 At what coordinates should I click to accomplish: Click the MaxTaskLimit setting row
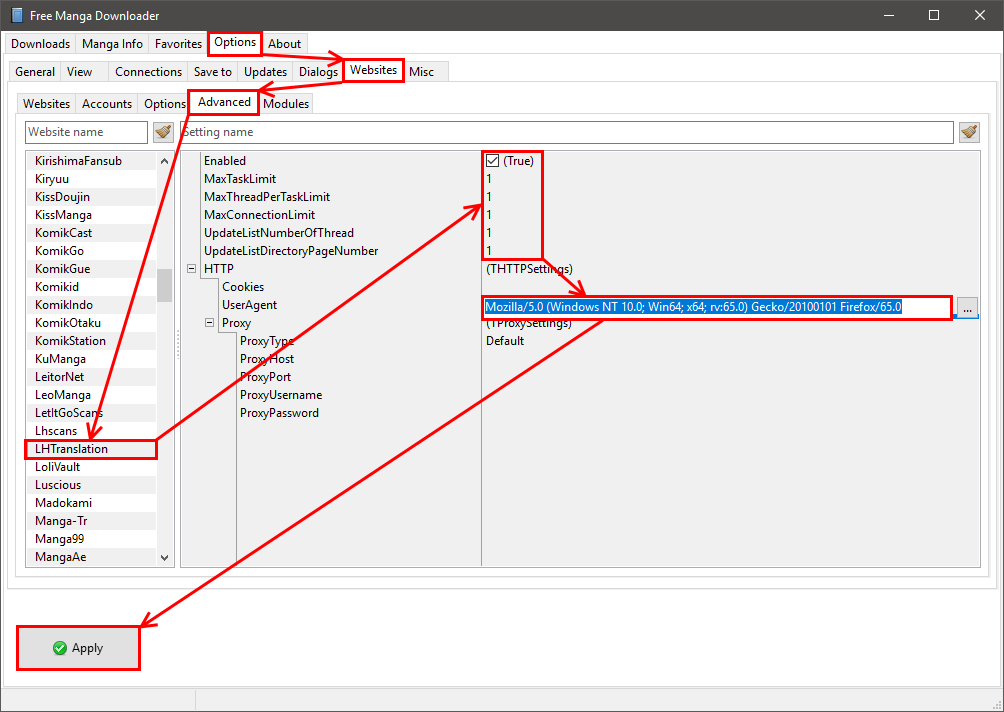(580, 179)
